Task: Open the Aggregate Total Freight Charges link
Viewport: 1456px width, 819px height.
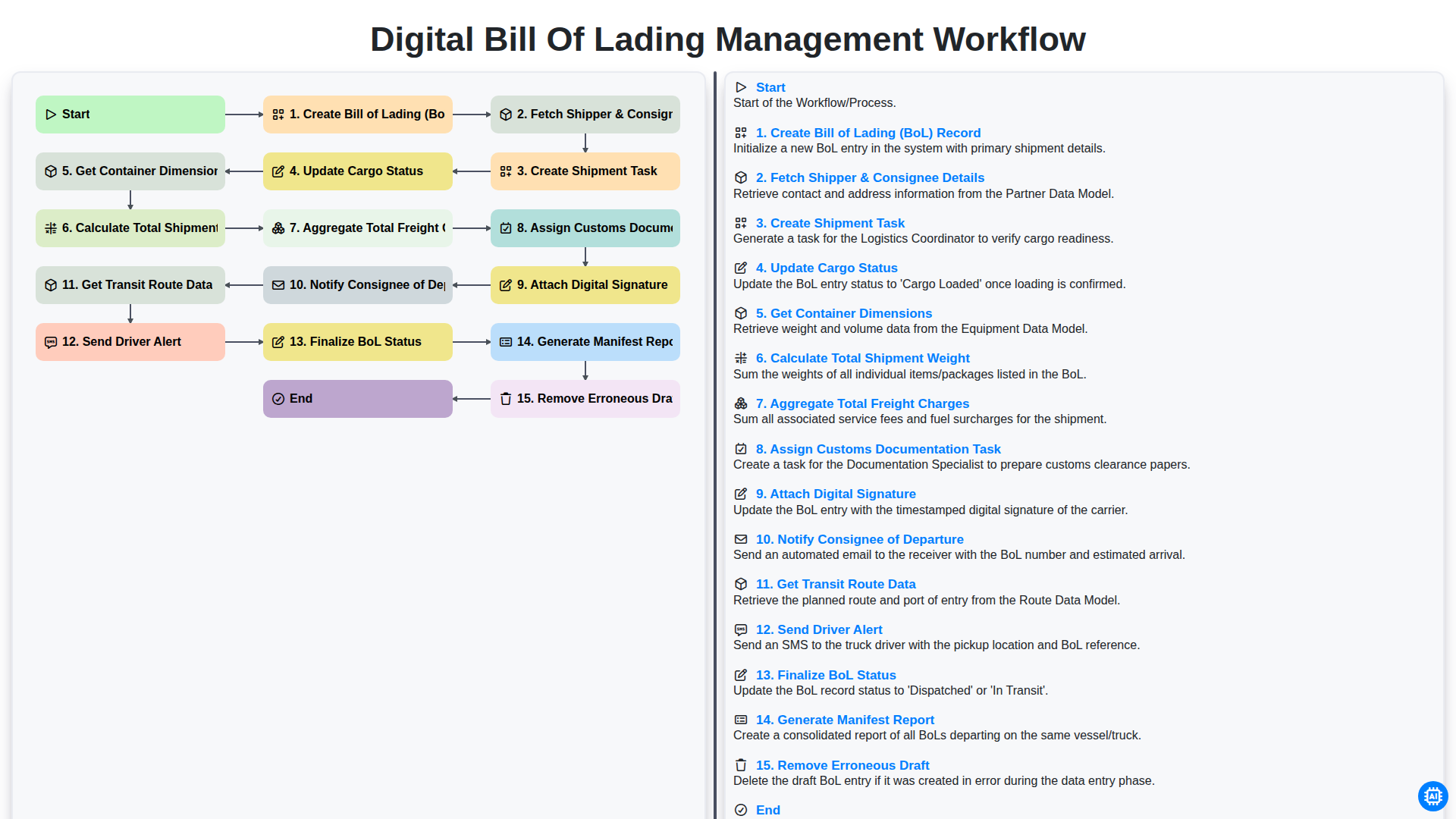Action: (862, 403)
